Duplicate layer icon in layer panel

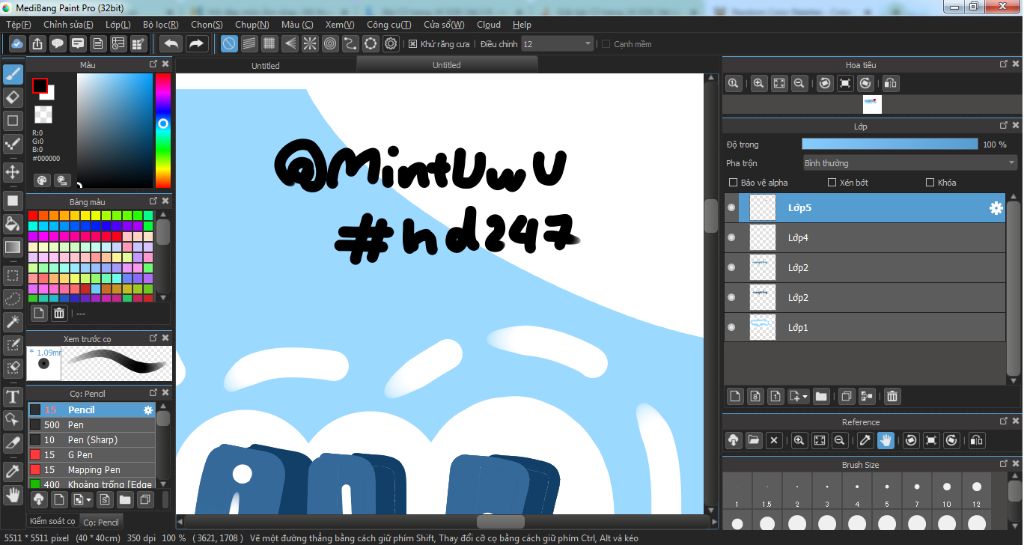pyautogui.click(x=846, y=396)
